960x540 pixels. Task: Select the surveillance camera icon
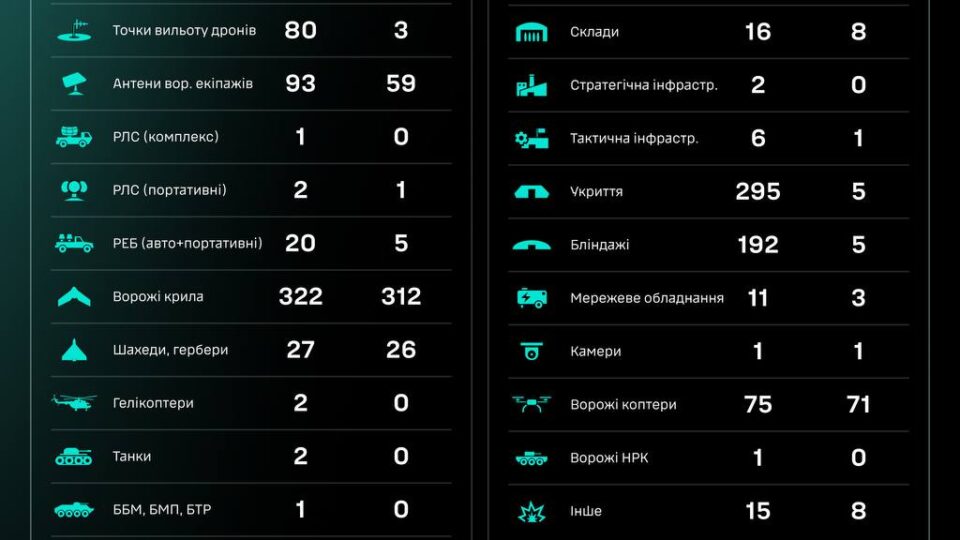pos(531,351)
